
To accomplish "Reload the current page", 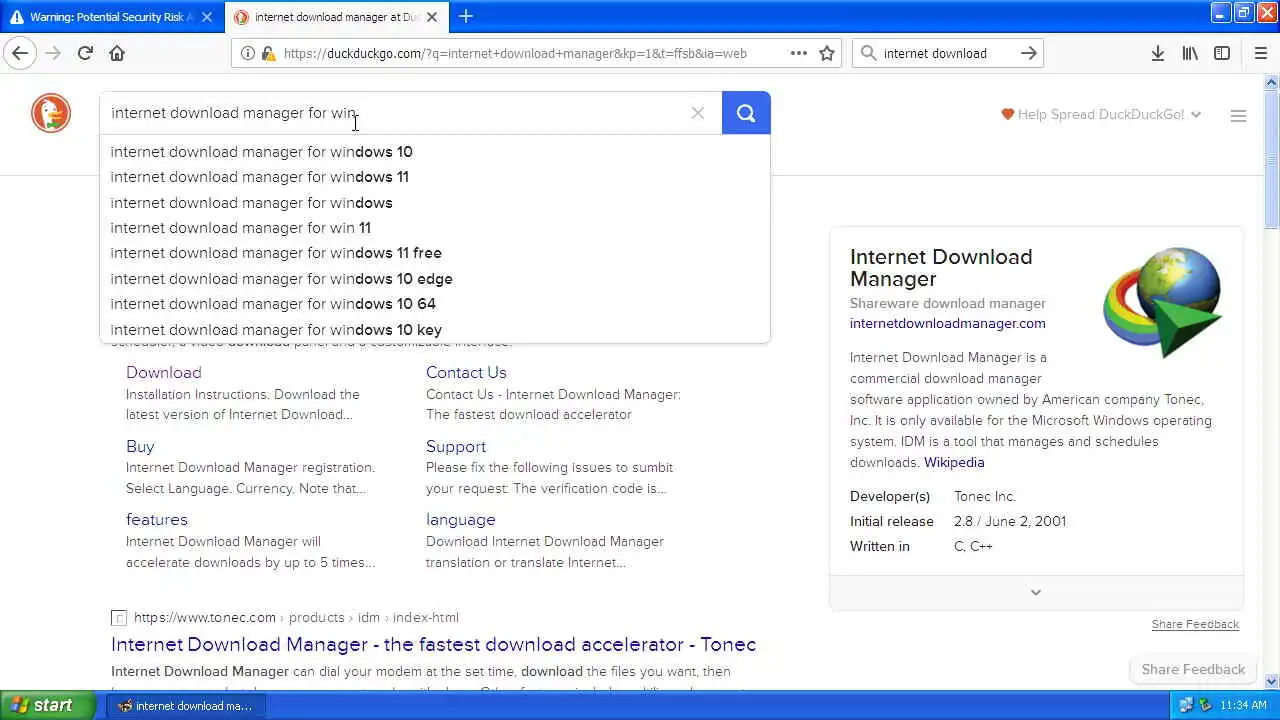I will tap(85, 53).
